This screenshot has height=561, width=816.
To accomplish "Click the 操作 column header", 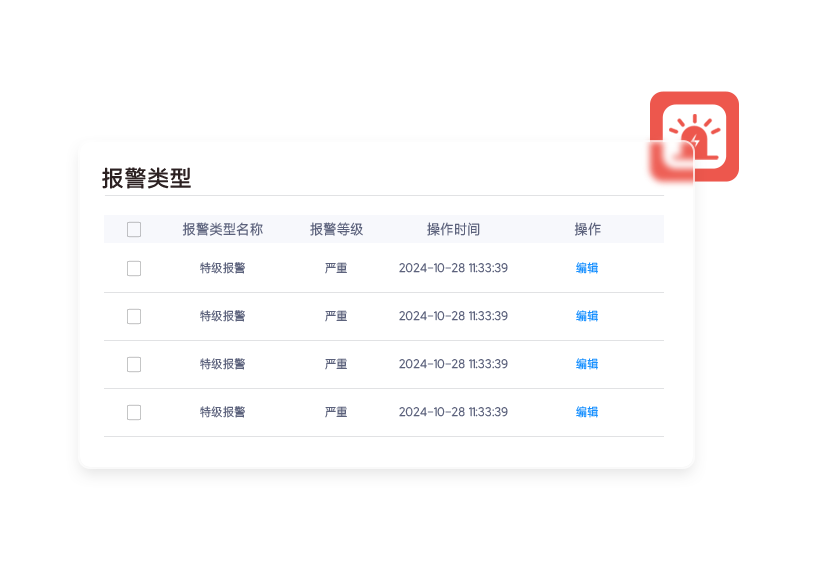I will [x=587, y=229].
